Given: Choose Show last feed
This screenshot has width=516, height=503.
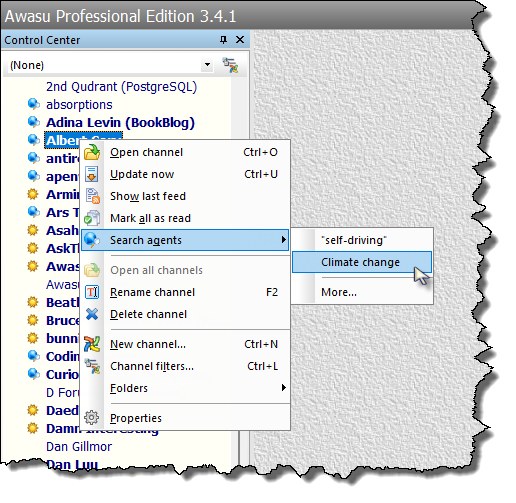Looking at the screenshot, I should coord(185,196).
